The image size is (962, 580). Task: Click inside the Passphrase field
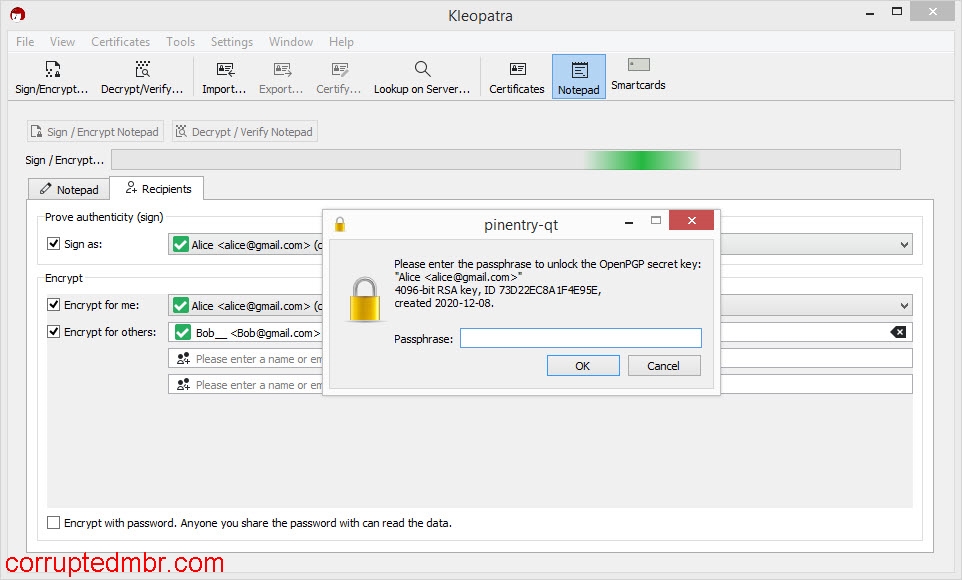point(580,337)
